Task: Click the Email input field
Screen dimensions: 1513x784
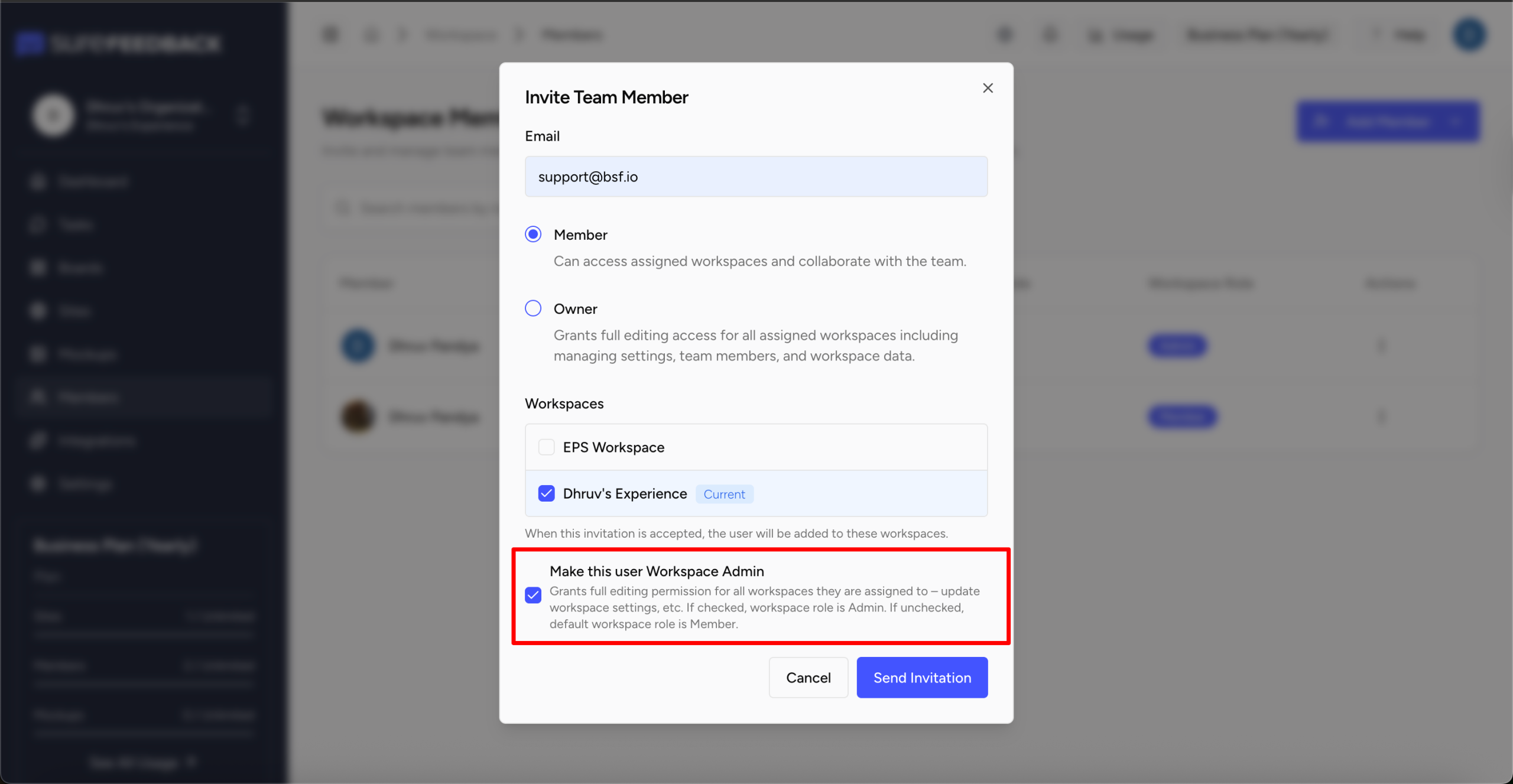Action: click(756, 177)
